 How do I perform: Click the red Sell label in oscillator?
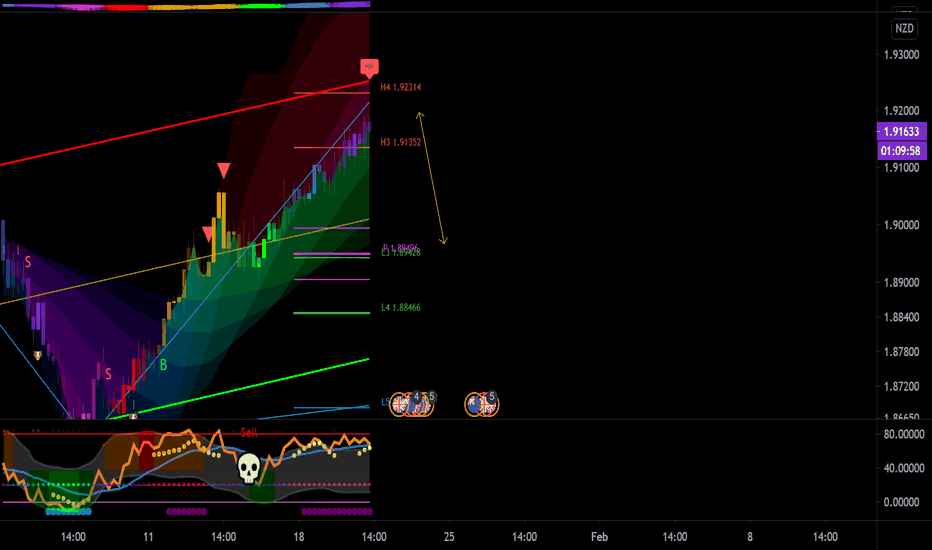coord(249,432)
